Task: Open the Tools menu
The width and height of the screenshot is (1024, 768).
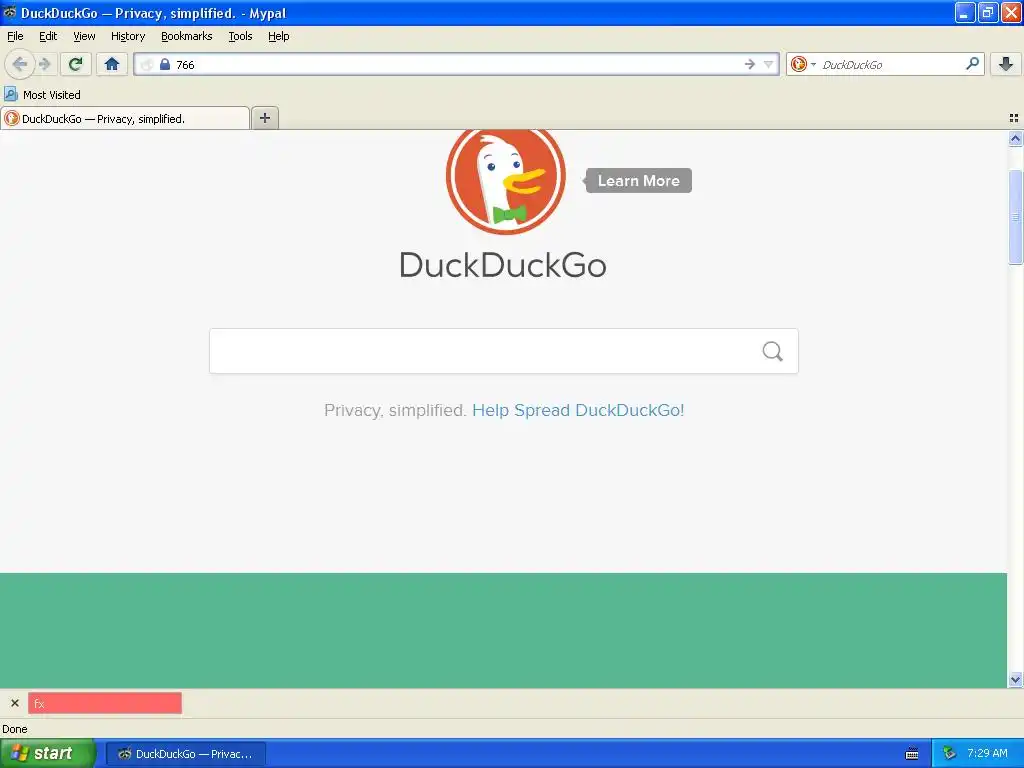Action: point(240,37)
